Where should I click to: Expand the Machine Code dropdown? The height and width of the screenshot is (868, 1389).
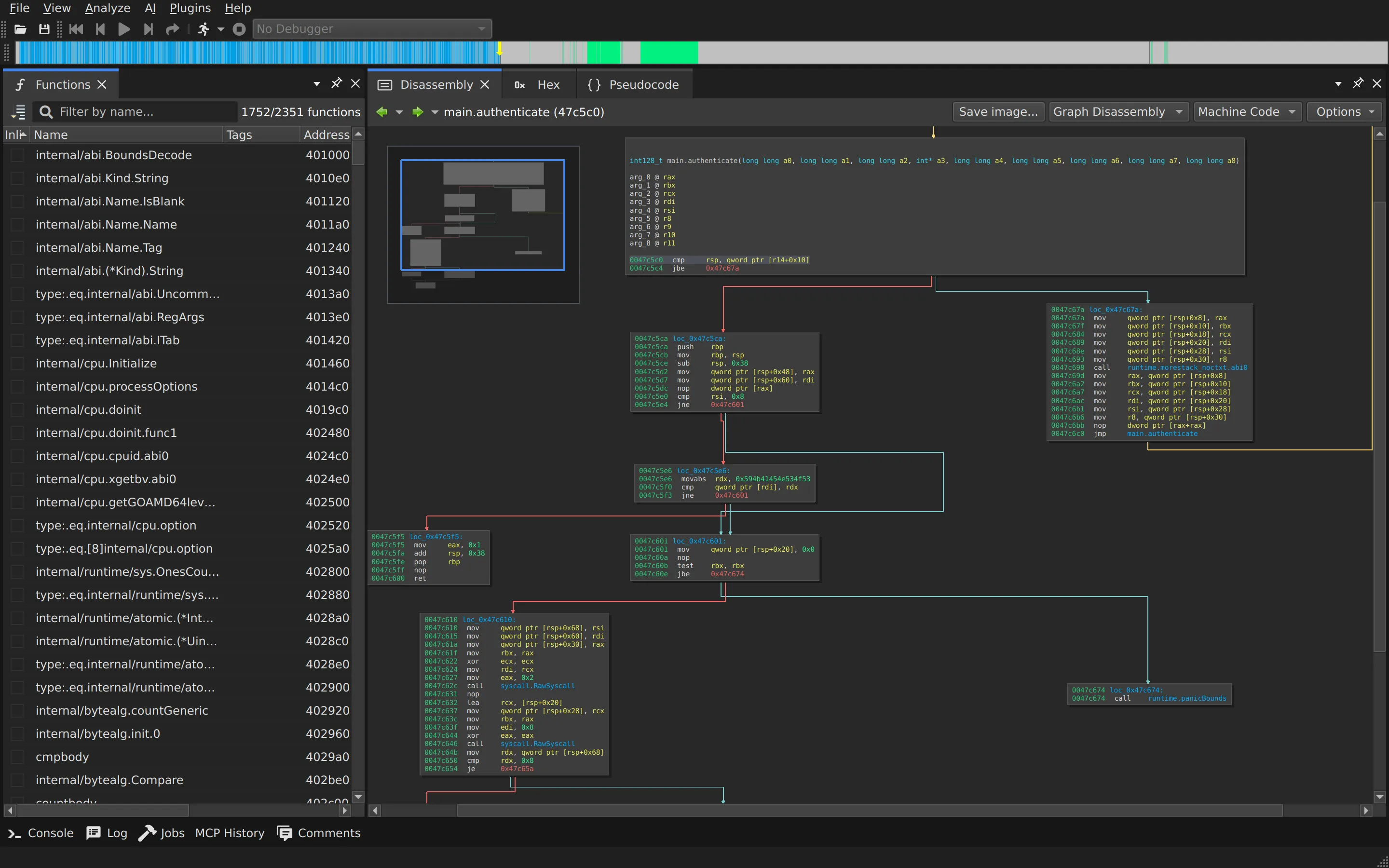pos(1248,112)
